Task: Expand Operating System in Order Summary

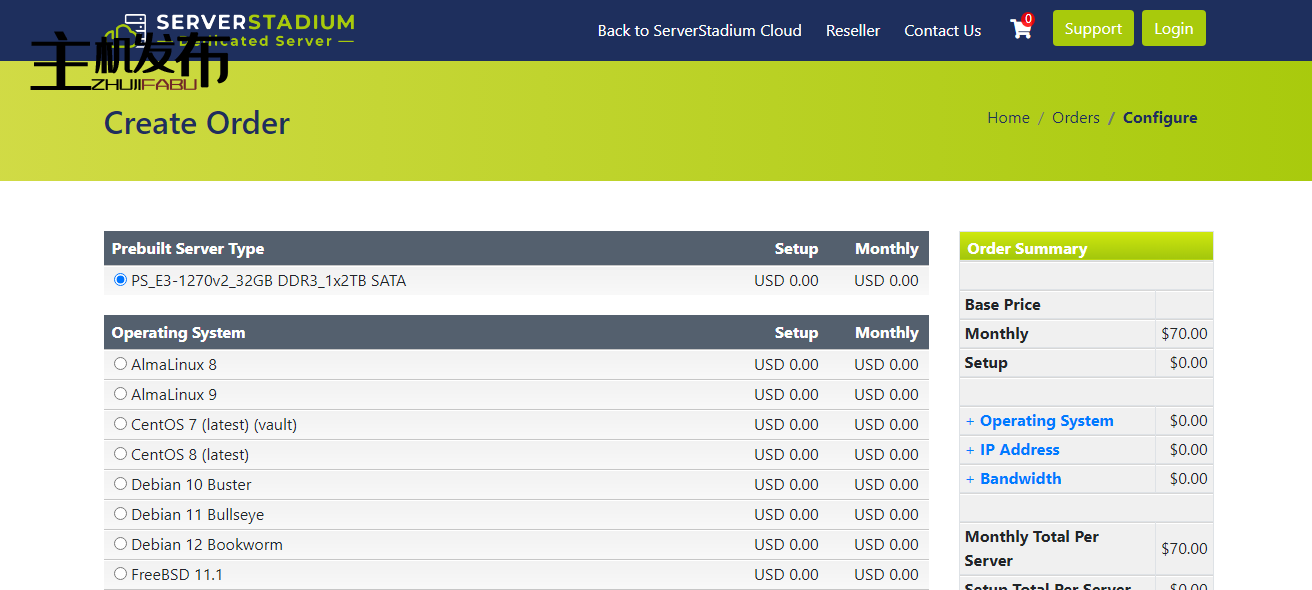Action: (1046, 421)
